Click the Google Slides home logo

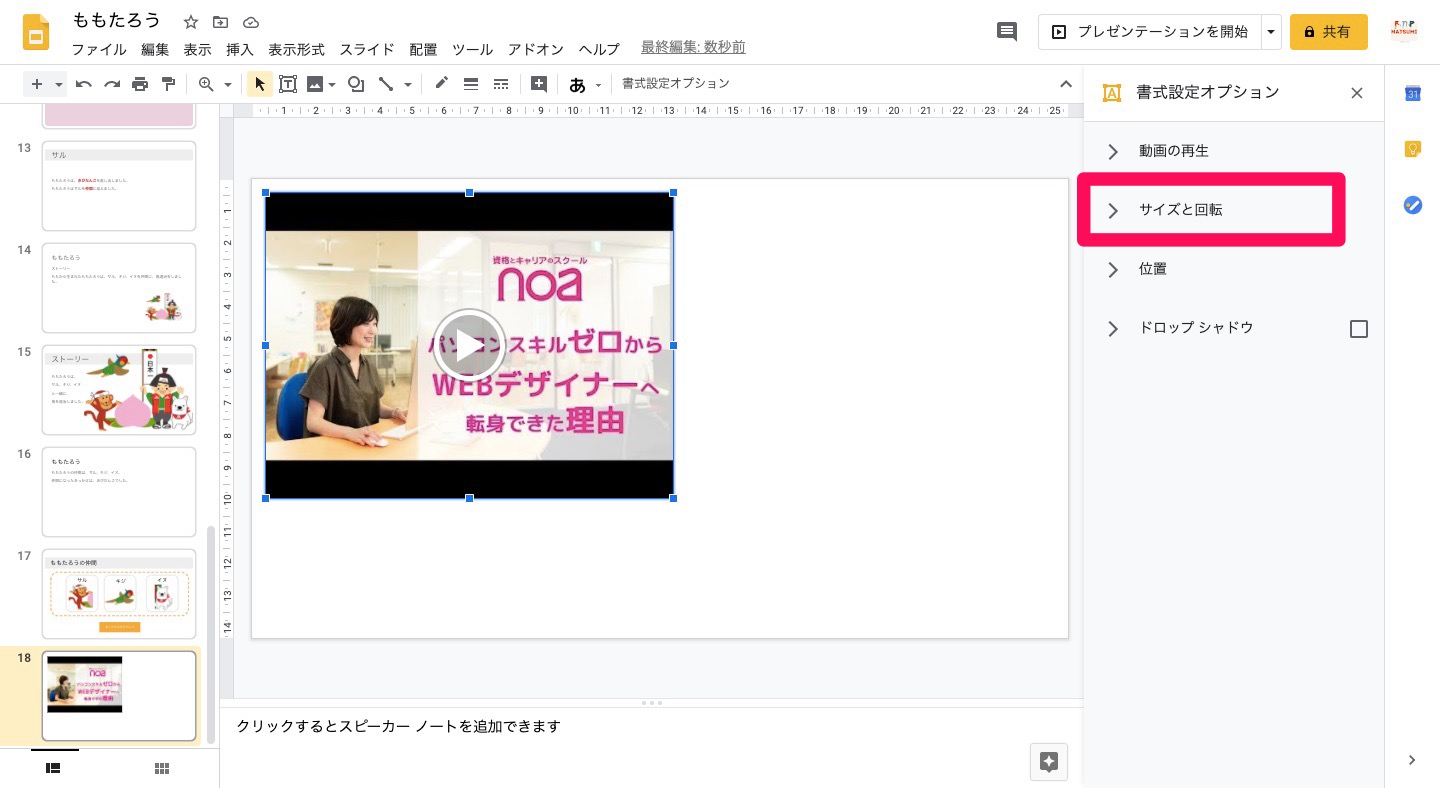coord(37,32)
